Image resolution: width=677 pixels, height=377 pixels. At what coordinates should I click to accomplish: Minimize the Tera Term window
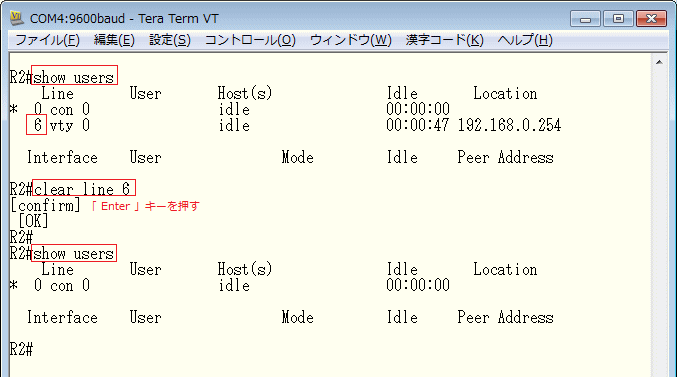(x=585, y=19)
